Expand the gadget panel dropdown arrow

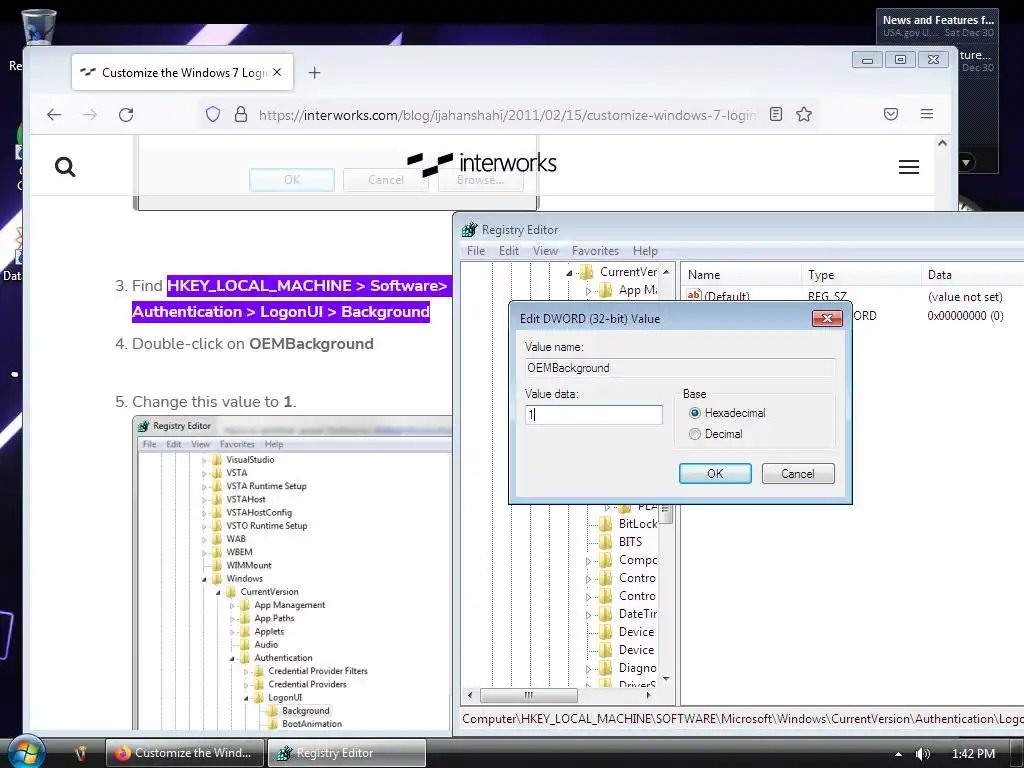click(966, 161)
